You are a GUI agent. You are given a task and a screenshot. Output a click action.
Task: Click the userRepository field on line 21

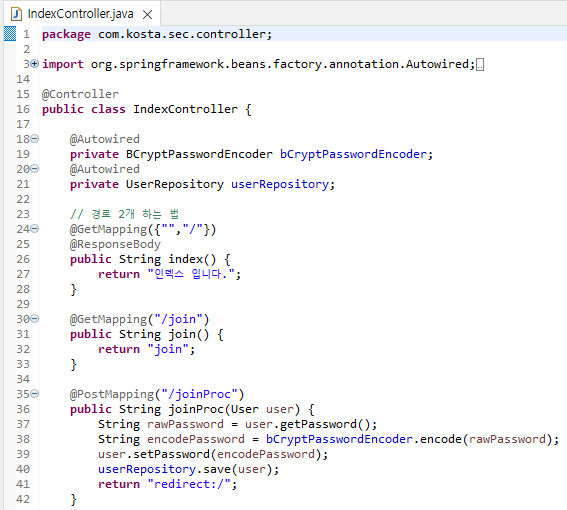pos(280,184)
